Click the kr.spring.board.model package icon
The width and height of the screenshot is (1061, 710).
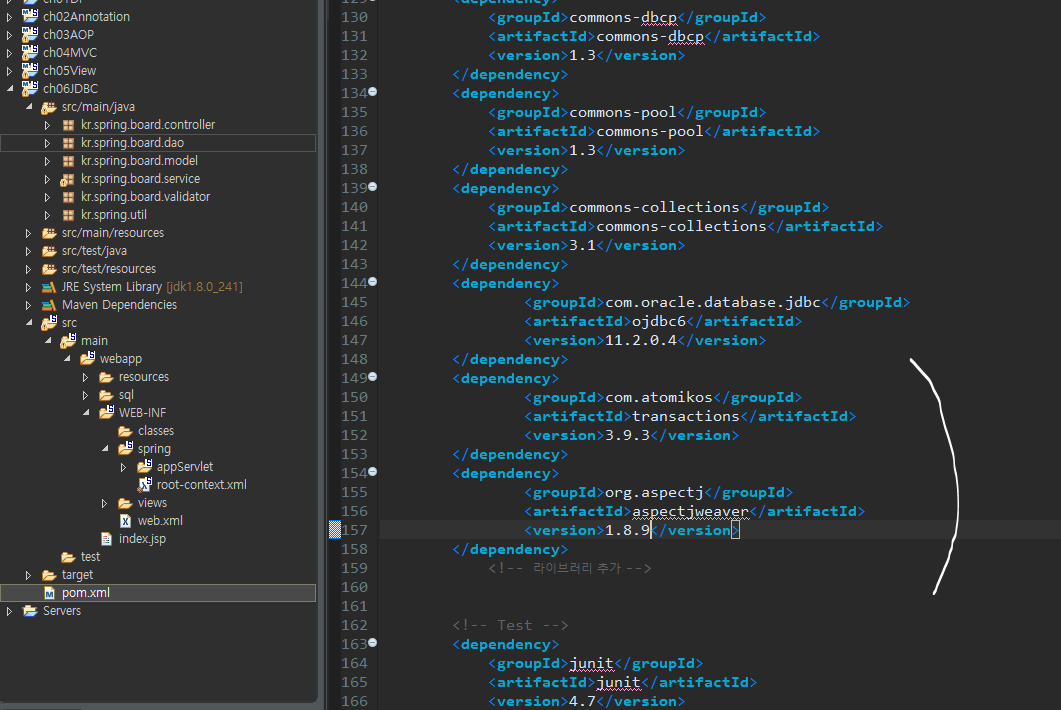coord(68,161)
